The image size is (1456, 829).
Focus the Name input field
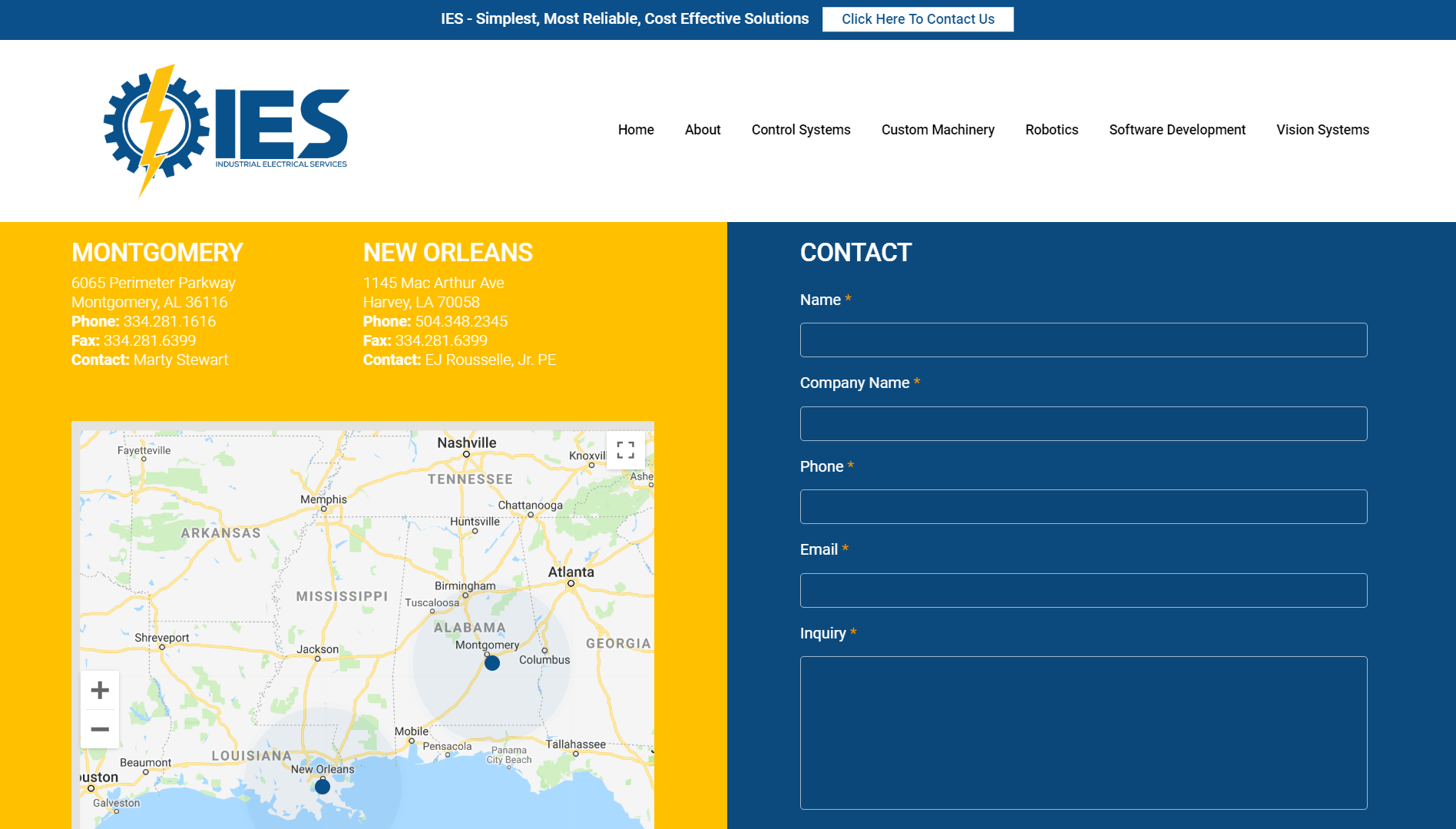click(1084, 340)
